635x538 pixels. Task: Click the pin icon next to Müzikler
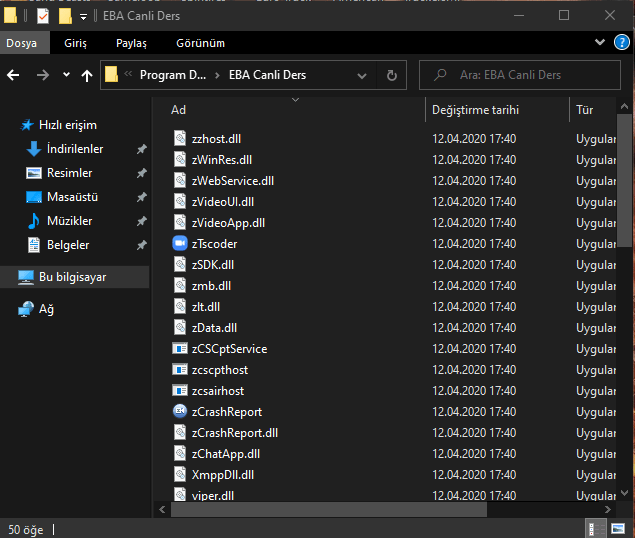click(x=141, y=221)
